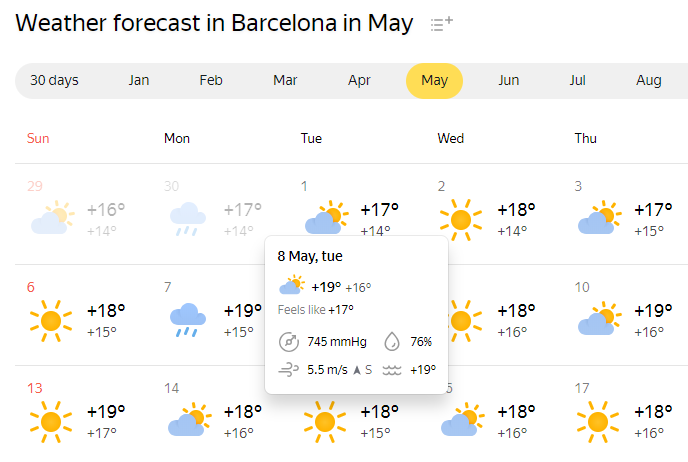Click the cloudy icon for May 10

click(597, 320)
